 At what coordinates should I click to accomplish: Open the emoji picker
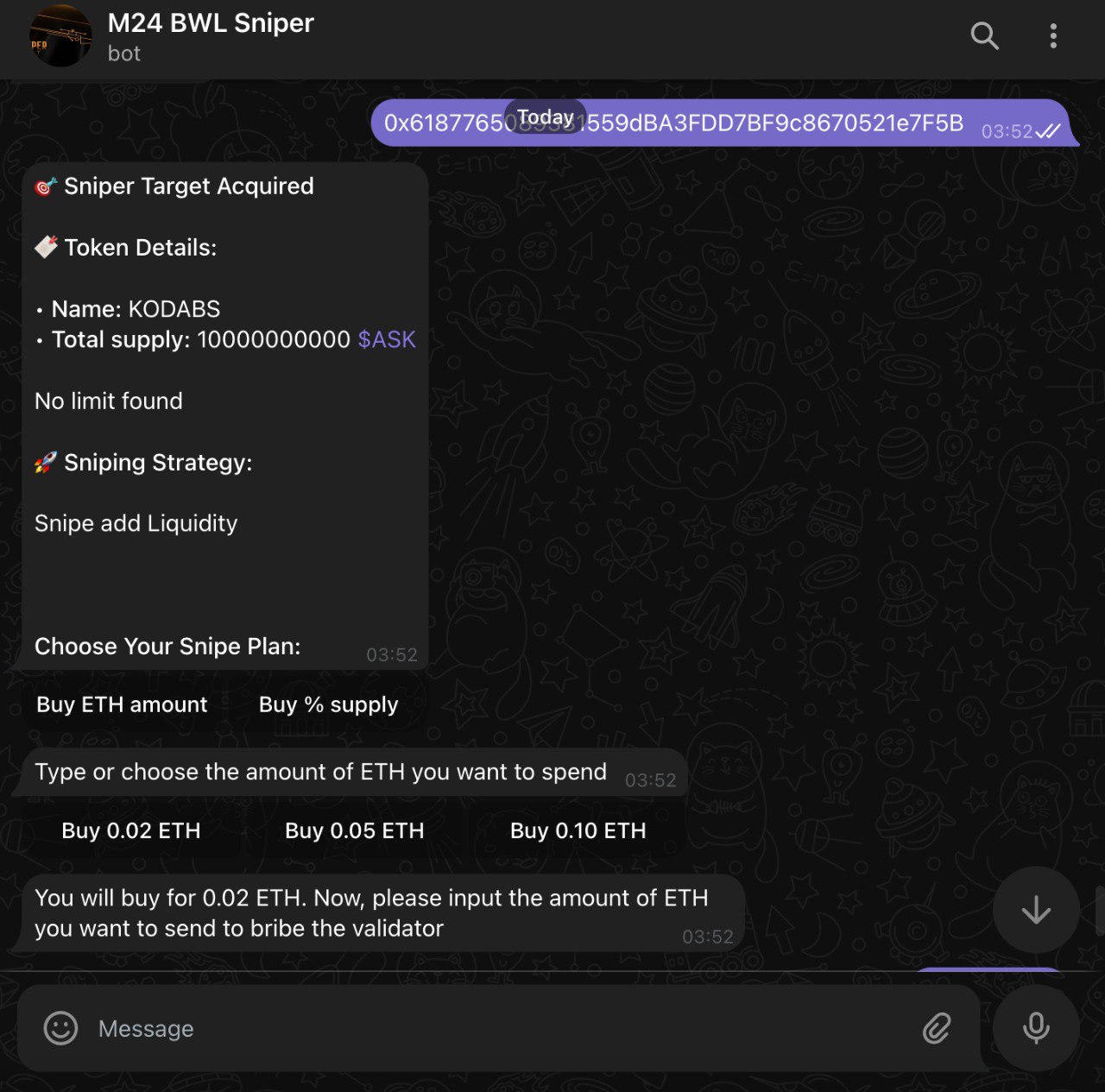(60, 1028)
